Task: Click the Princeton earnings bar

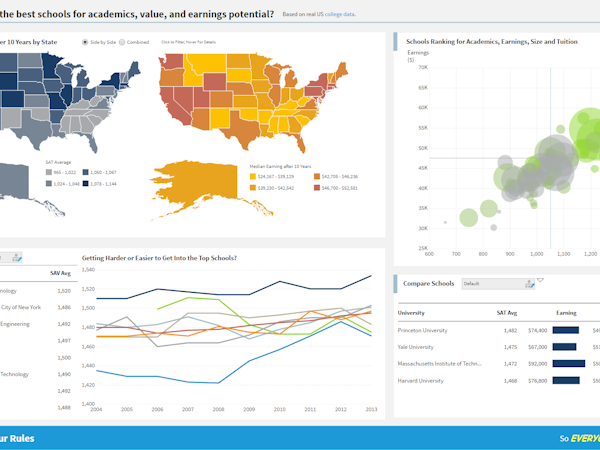Action: point(566,330)
